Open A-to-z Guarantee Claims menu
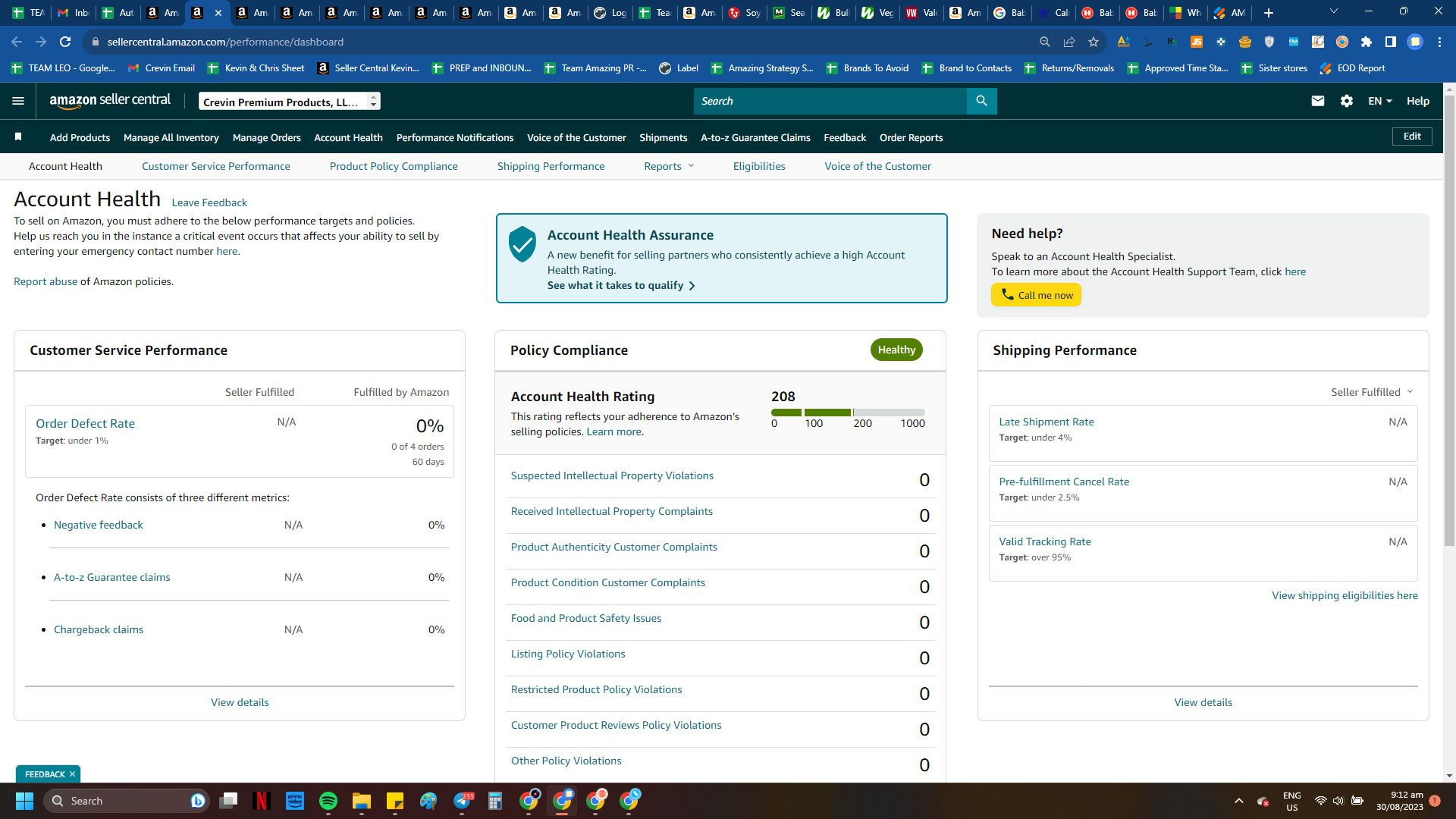 pyautogui.click(x=755, y=137)
